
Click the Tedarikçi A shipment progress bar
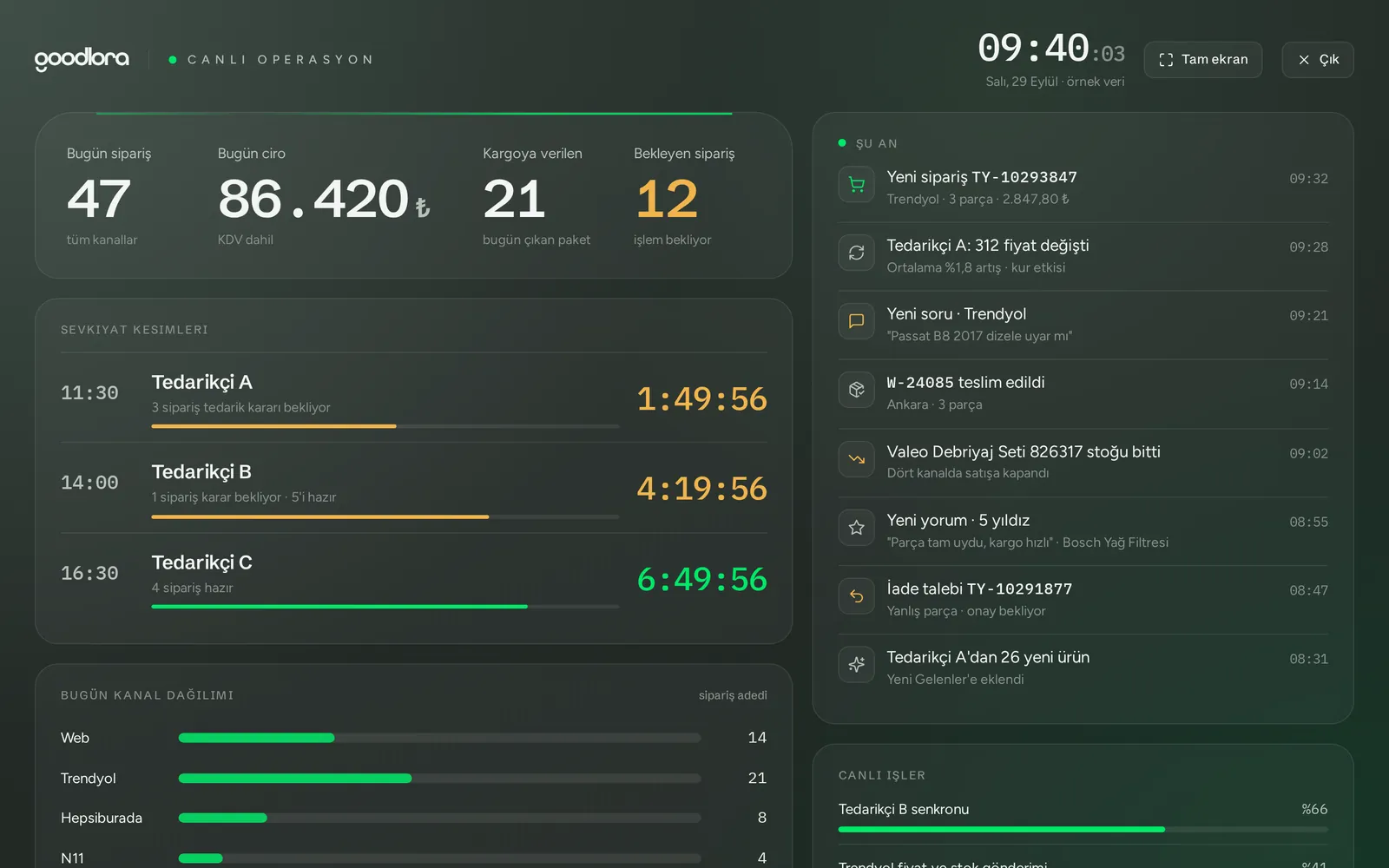385,426
